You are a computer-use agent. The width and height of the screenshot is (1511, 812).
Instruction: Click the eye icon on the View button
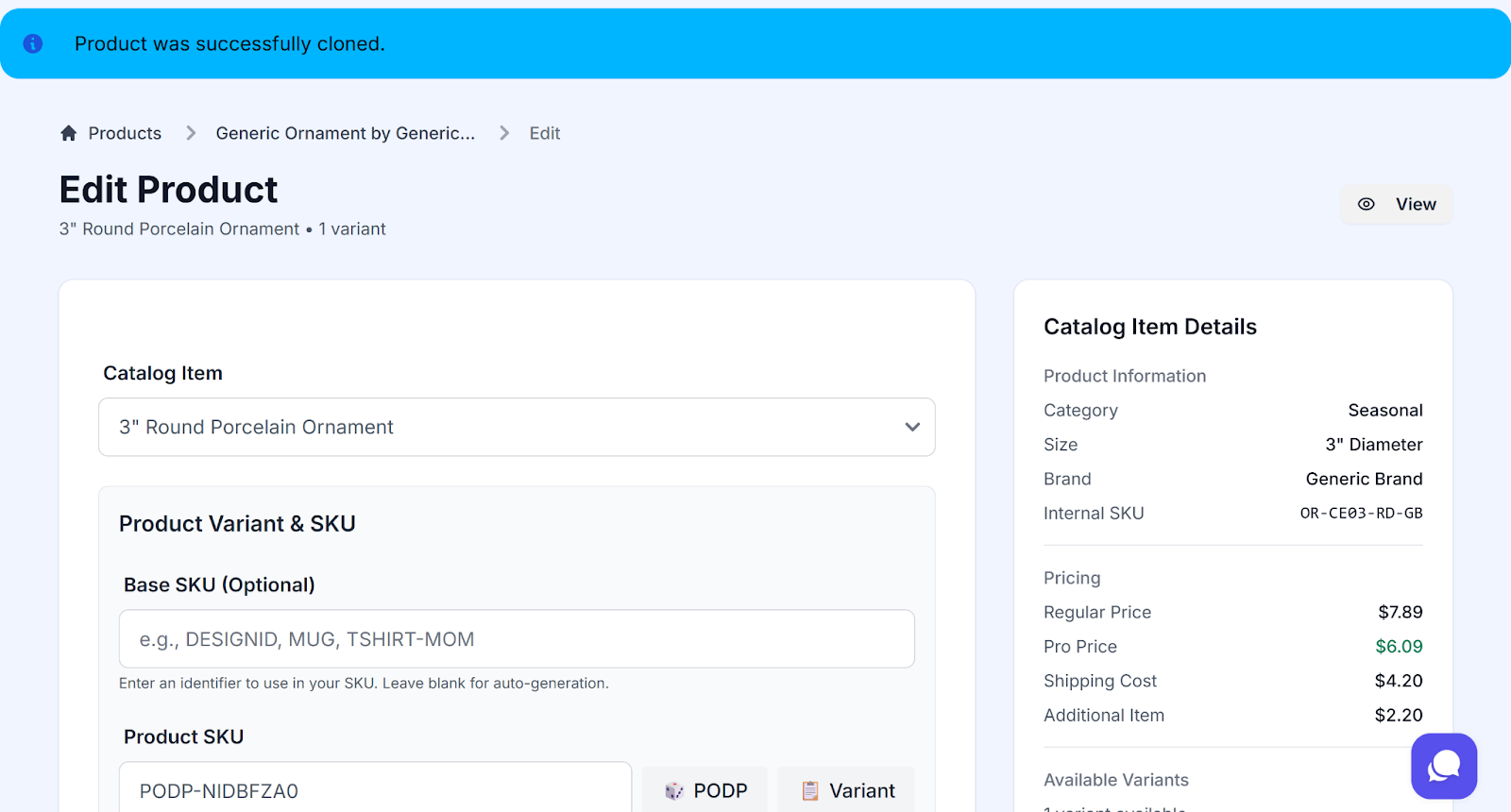click(x=1366, y=204)
